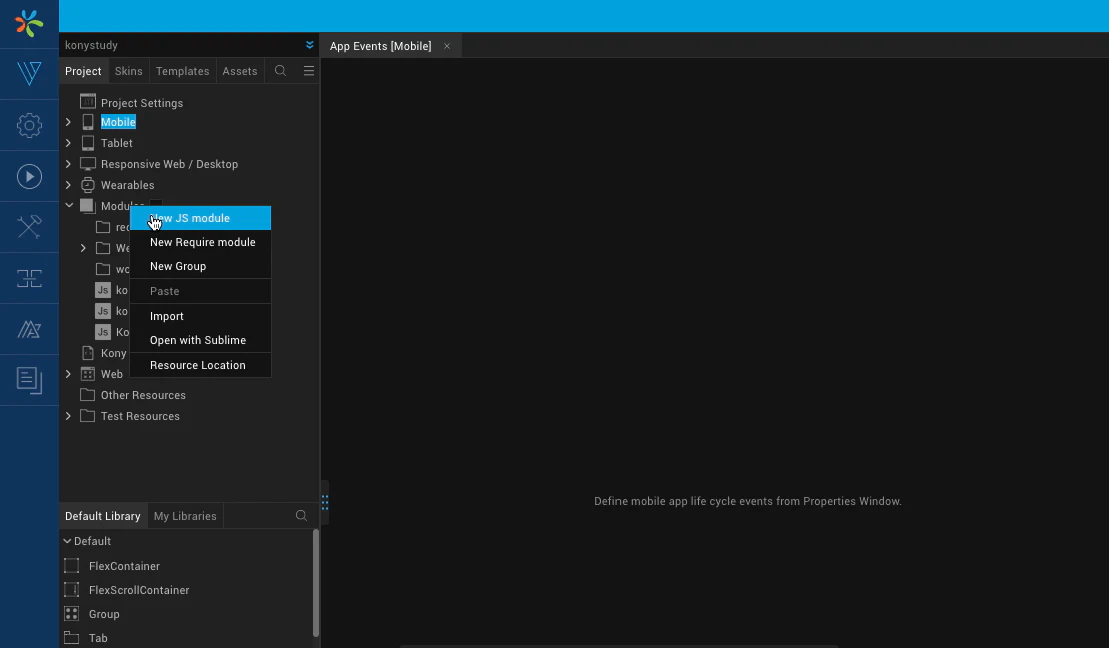Viewport: 1109px width, 648px height.
Task: Select Project Settings in tree
Action: pyautogui.click(x=142, y=103)
